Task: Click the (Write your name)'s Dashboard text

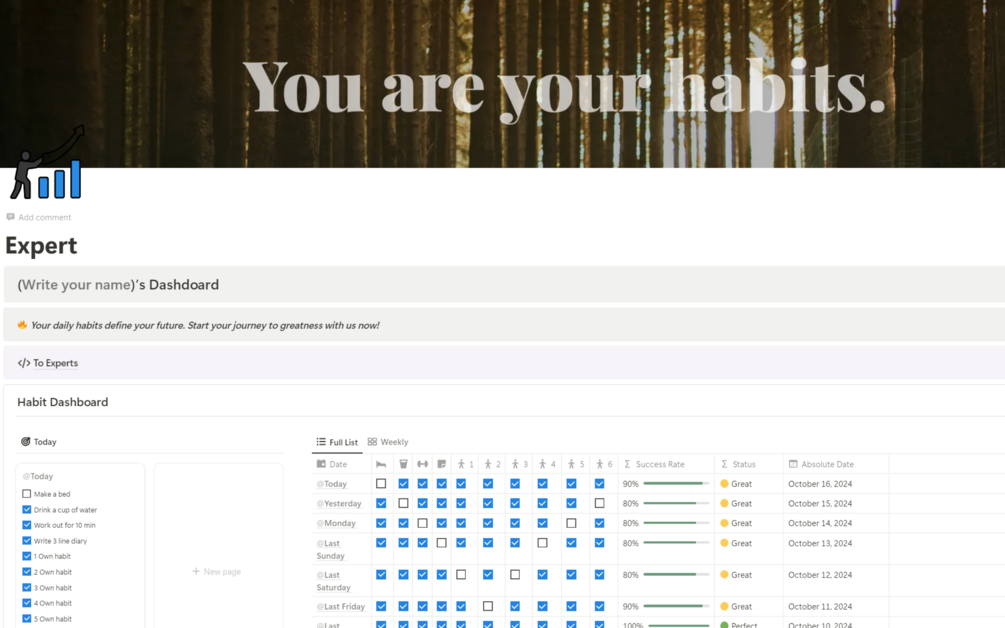Action: click(118, 285)
